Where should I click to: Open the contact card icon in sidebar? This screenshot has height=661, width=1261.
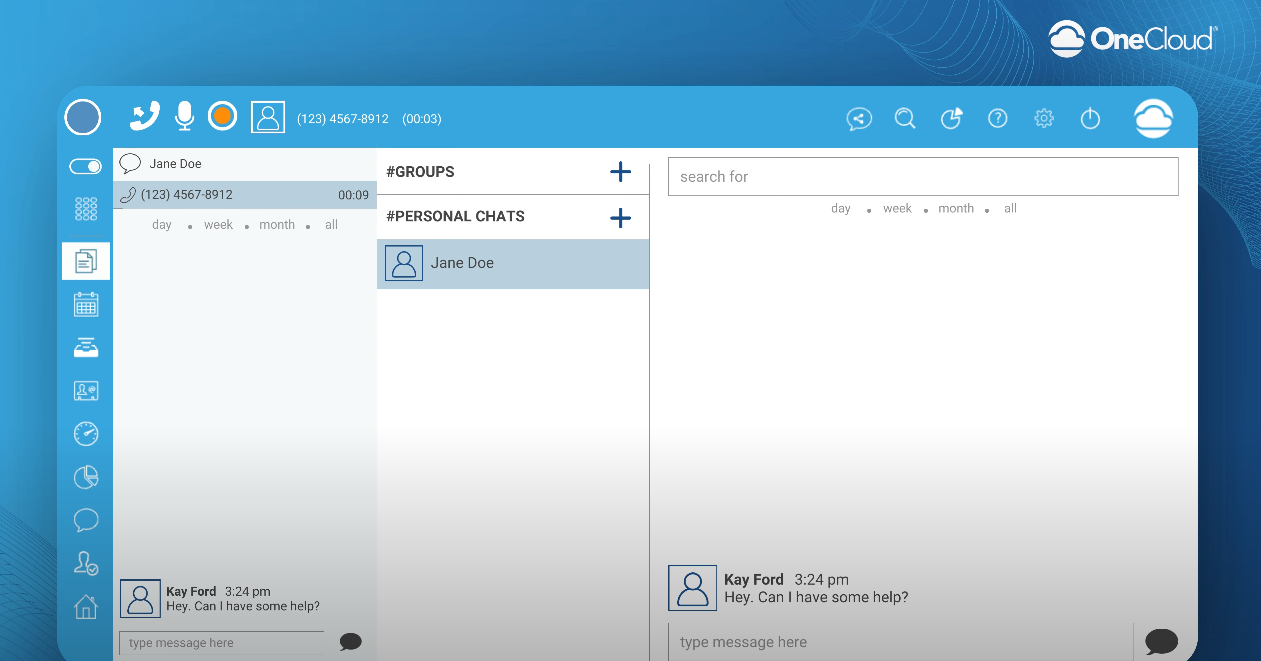coord(86,391)
